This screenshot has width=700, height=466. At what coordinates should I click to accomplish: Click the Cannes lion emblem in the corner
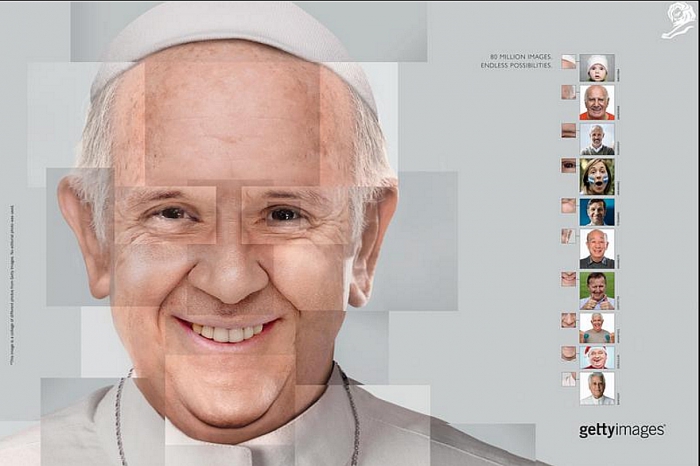(x=678, y=21)
